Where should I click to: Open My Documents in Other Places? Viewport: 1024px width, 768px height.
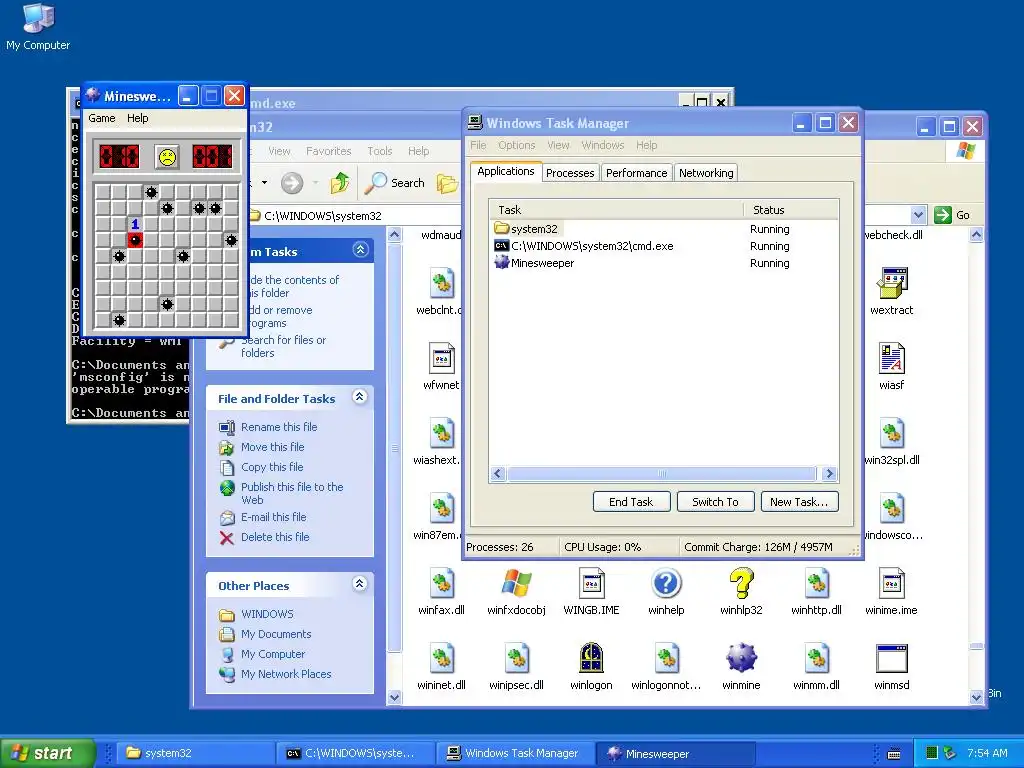(x=276, y=634)
